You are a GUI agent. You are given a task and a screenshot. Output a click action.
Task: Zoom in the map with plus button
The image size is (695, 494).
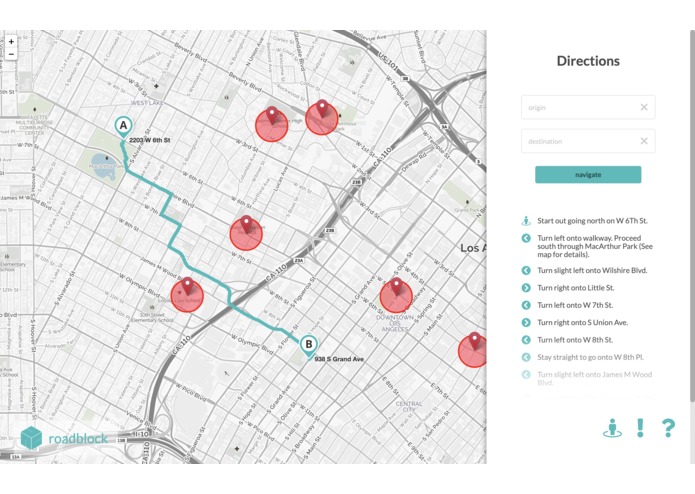point(11,41)
